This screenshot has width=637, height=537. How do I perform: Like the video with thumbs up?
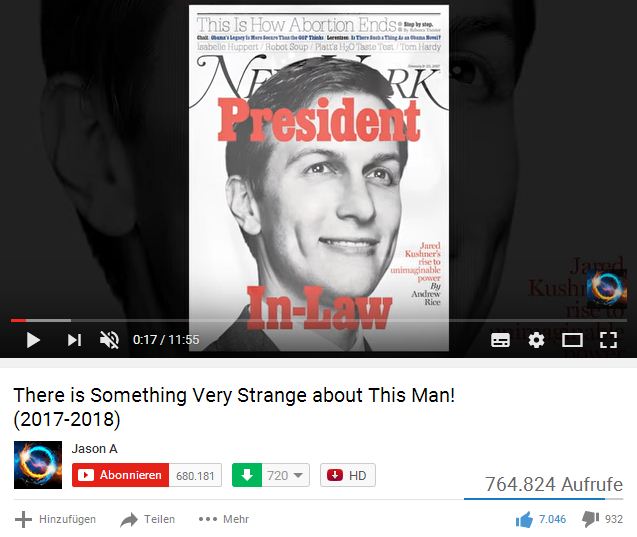tap(541, 519)
